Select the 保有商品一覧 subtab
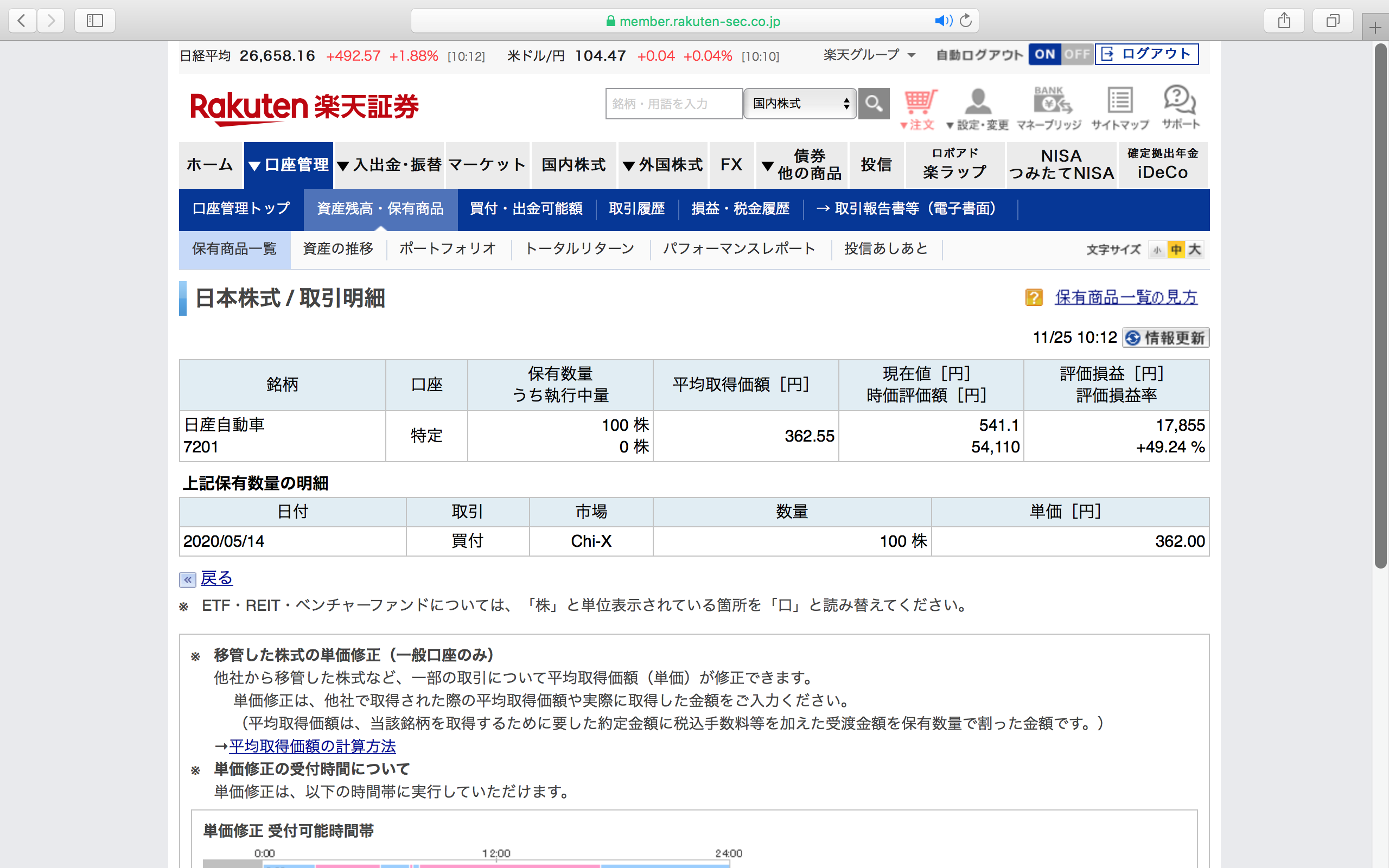Screen dimensions: 1389x868 click(x=235, y=250)
